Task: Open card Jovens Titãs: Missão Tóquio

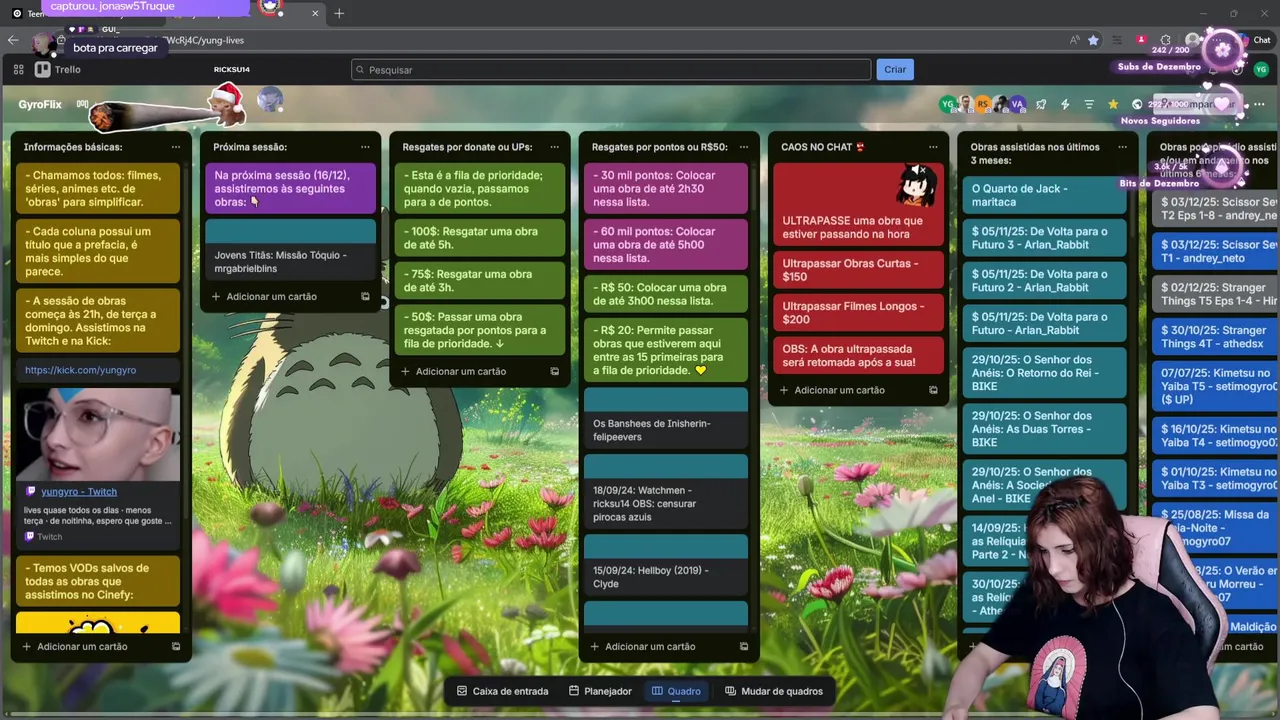Action: point(291,250)
